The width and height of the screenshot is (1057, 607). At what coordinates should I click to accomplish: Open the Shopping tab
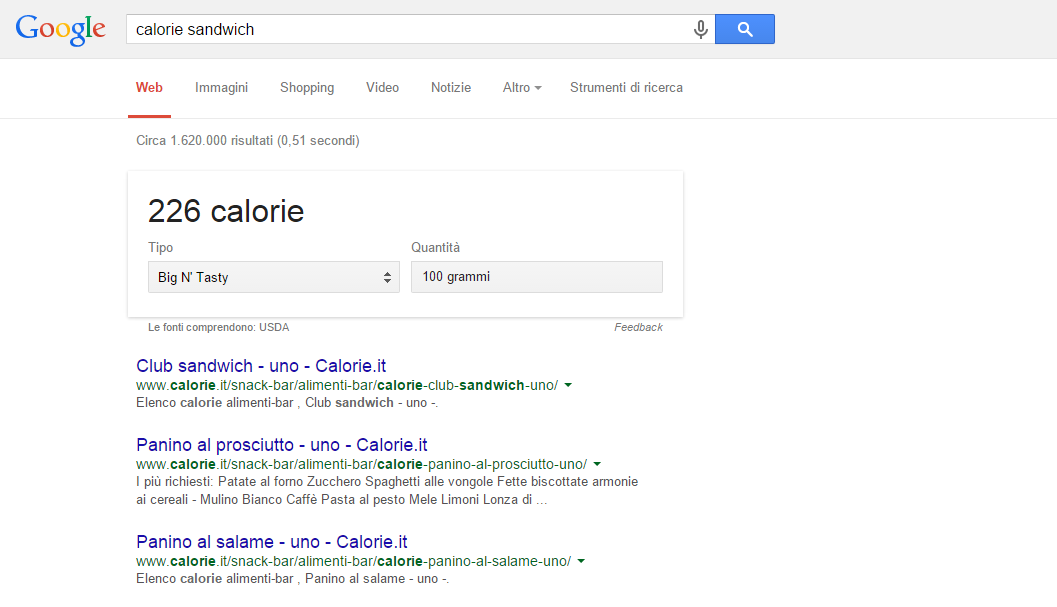pos(307,88)
